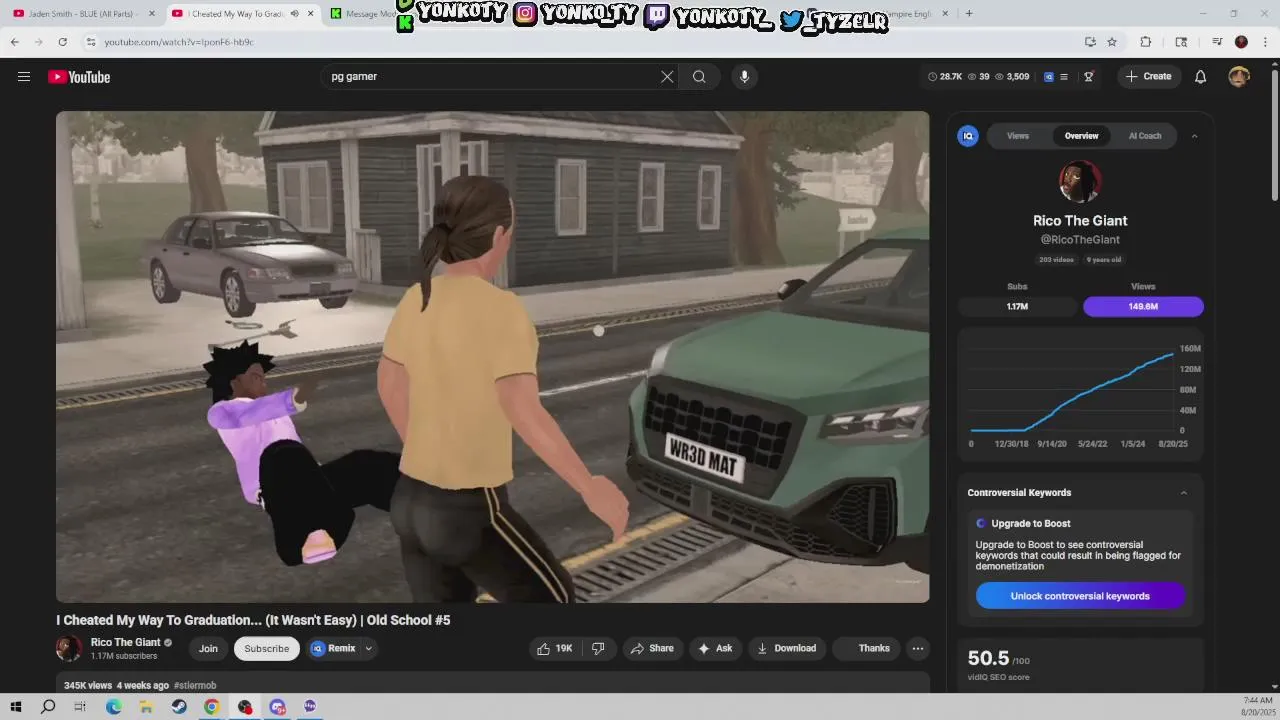Open File Explorer from the taskbar
Viewport: 1280px width, 720px height.
146,706
